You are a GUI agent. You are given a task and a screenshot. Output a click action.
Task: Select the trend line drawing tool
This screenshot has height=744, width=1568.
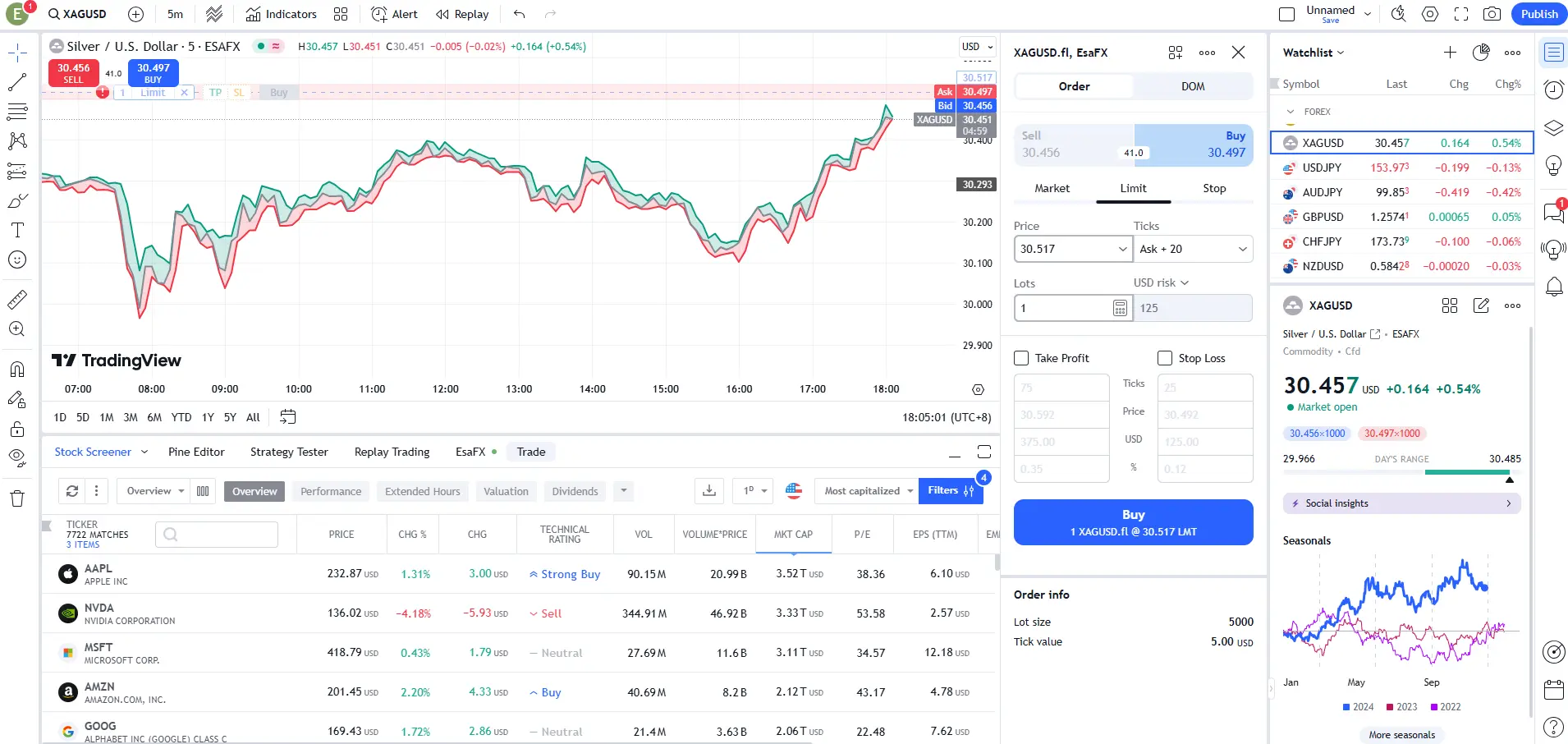click(x=17, y=82)
